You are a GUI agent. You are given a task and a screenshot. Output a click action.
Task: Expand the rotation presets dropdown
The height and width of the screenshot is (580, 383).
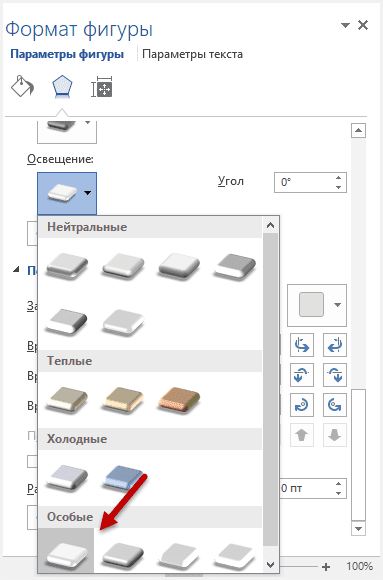pos(317,305)
